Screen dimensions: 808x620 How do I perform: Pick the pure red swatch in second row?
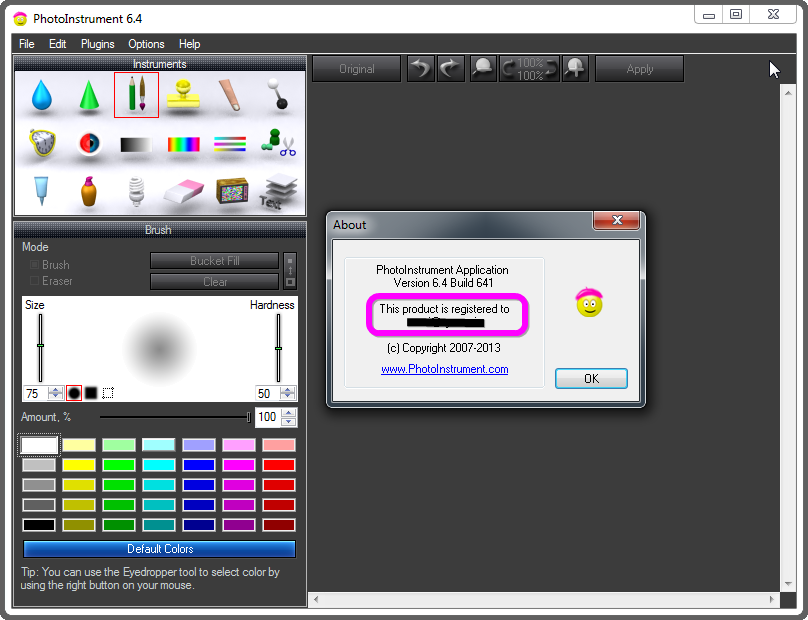[279, 465]
